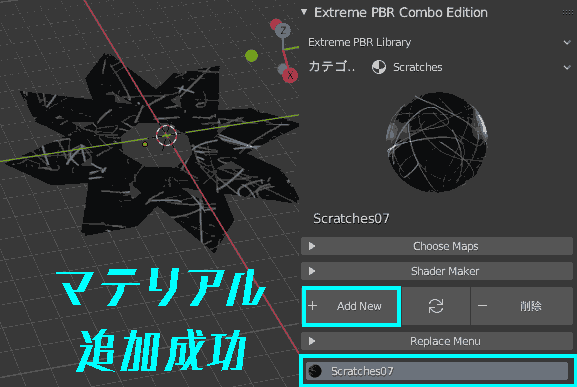Expand the Replace Menu section
Screen dimensions: 577x387
pyautogui.click(x=437, y=341)
